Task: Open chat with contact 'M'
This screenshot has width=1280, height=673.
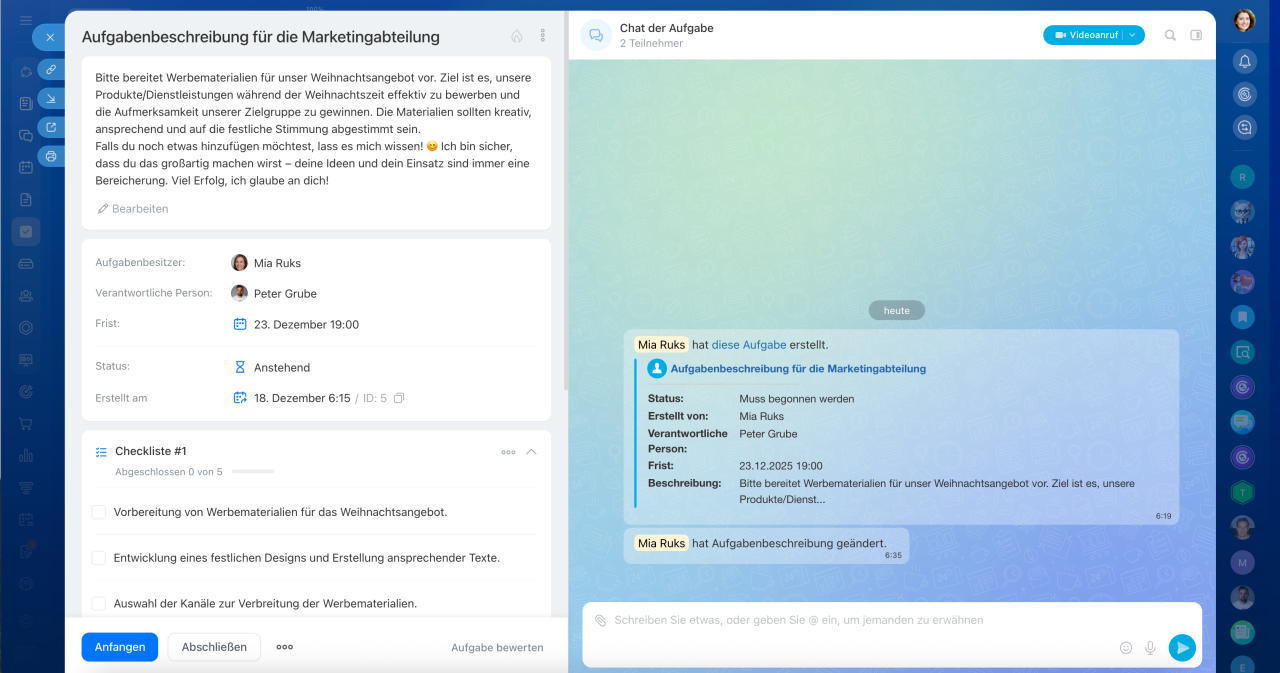Action: [x=1242, y=562]
